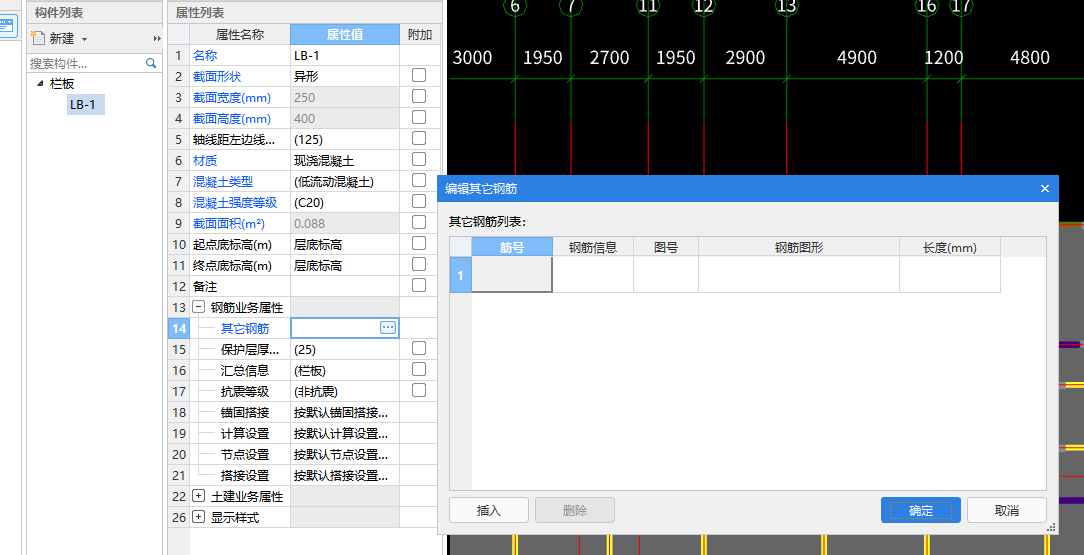
Task: Click the 筋号 column header
Action: [512, 247]
